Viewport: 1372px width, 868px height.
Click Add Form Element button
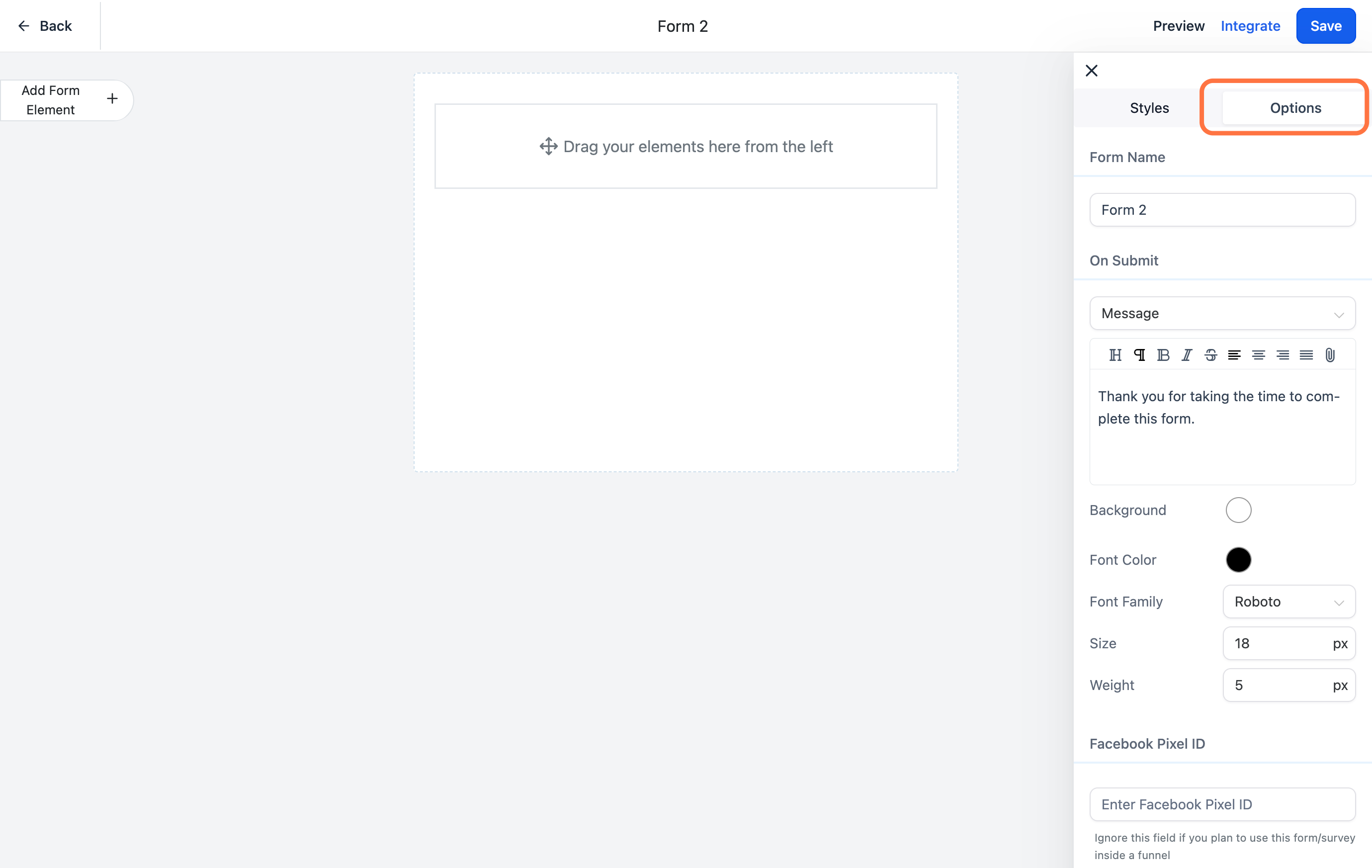coord(67,100)
